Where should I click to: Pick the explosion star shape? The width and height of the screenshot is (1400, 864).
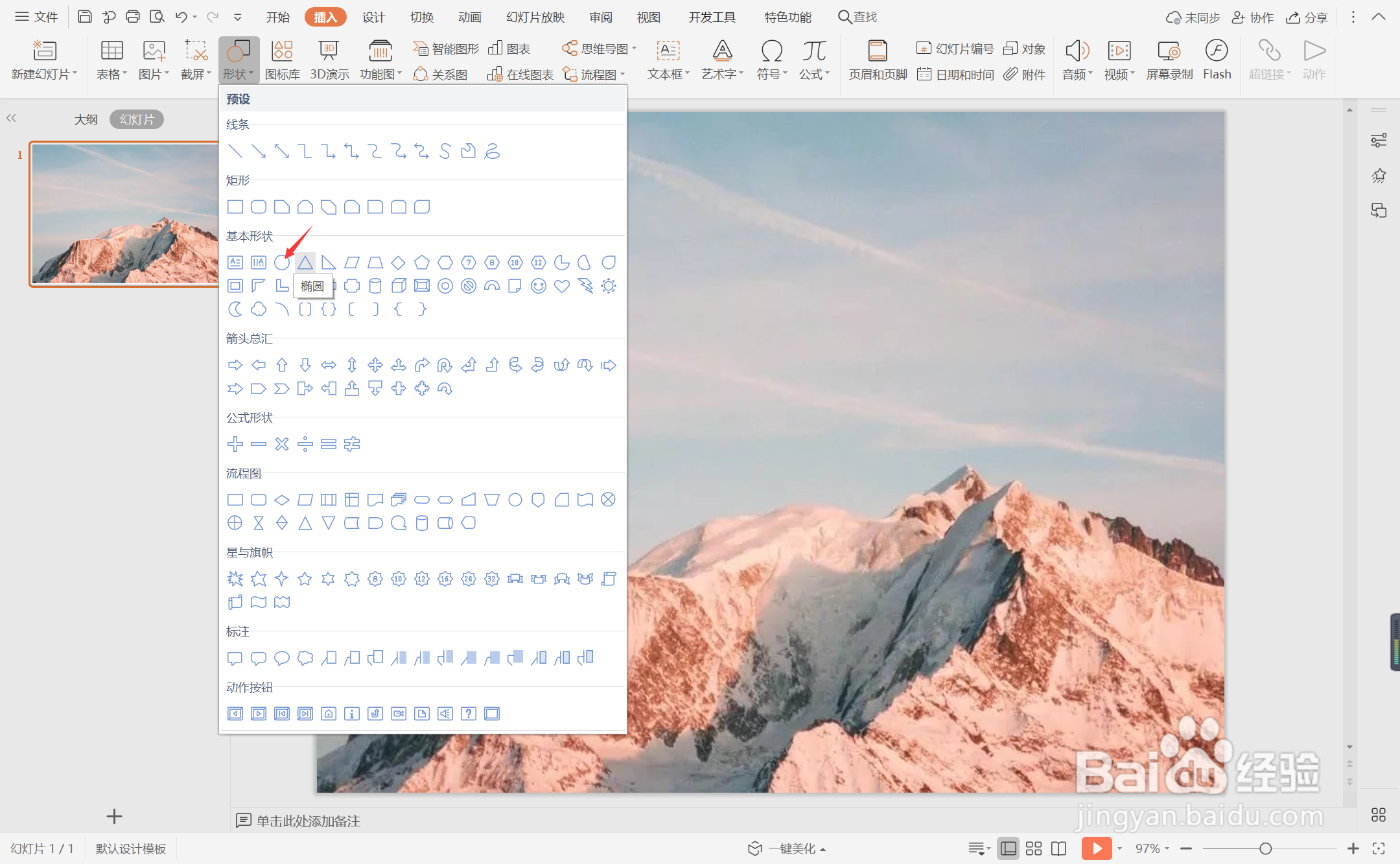[x=235, y=579]
